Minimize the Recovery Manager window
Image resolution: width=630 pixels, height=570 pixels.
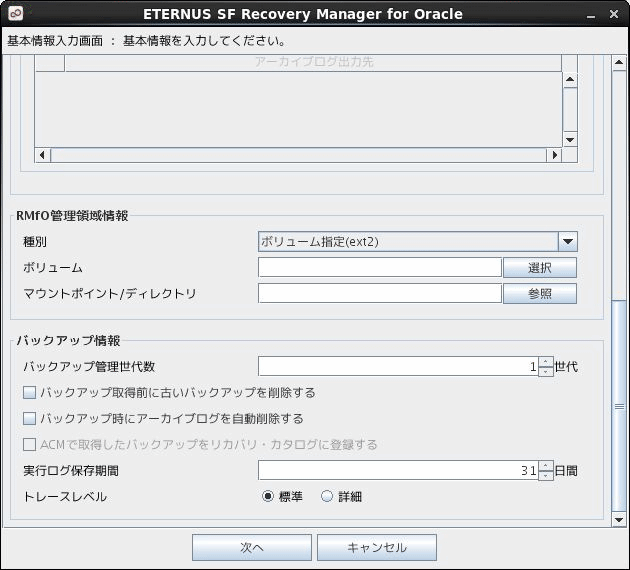[591, 15]
